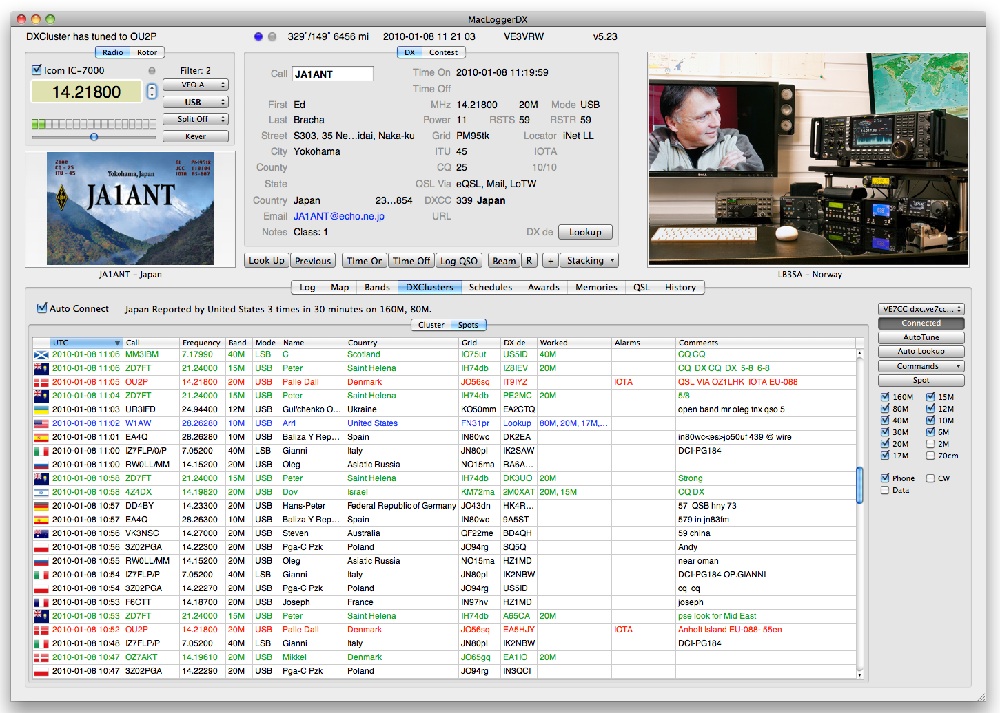Switch to the Cluster sub-tab
Image resolution: width=1000 pixels, height=713 pixels.
[431, 325]
